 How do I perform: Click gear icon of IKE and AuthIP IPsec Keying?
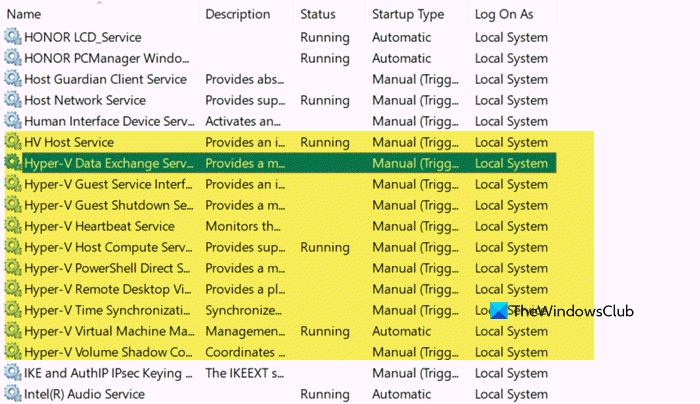12,372
